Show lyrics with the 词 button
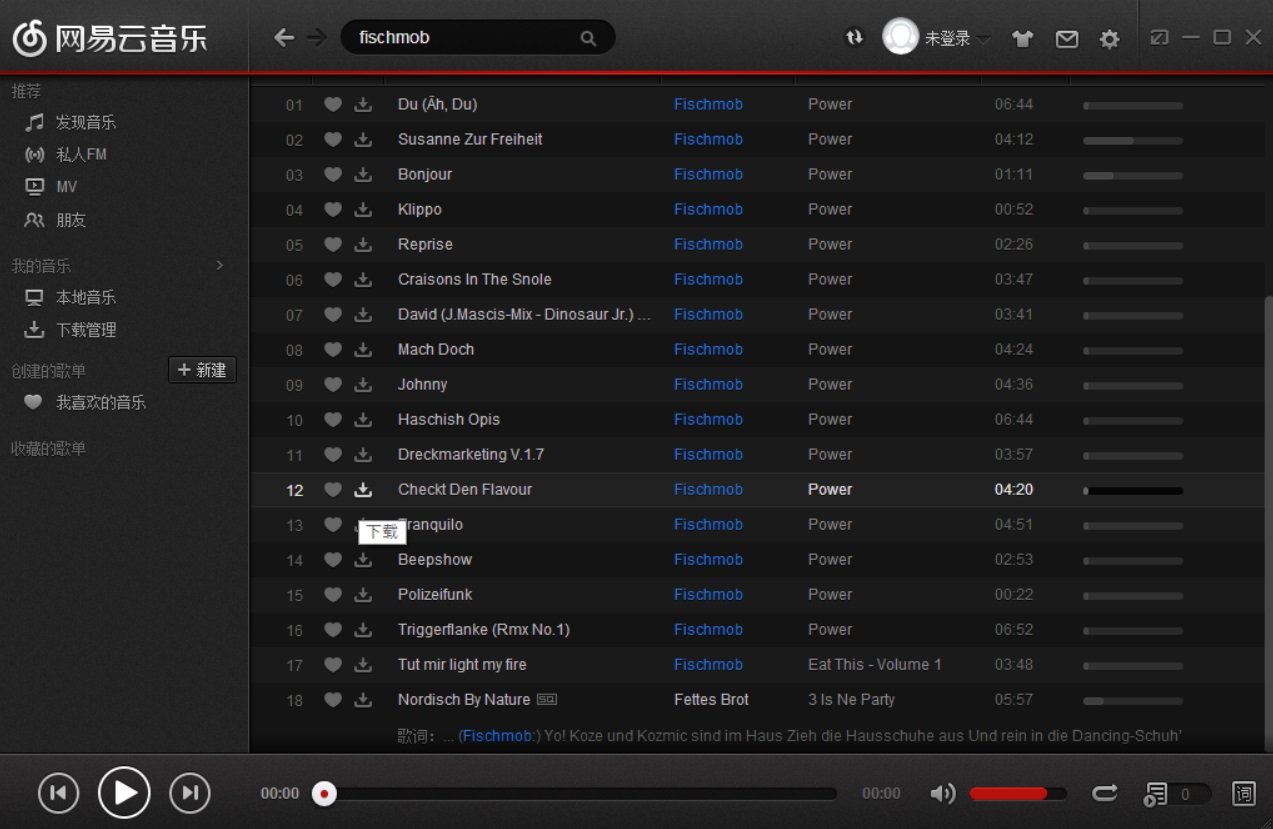Viewport: 1273px width, 829px height. (1244, 794)
